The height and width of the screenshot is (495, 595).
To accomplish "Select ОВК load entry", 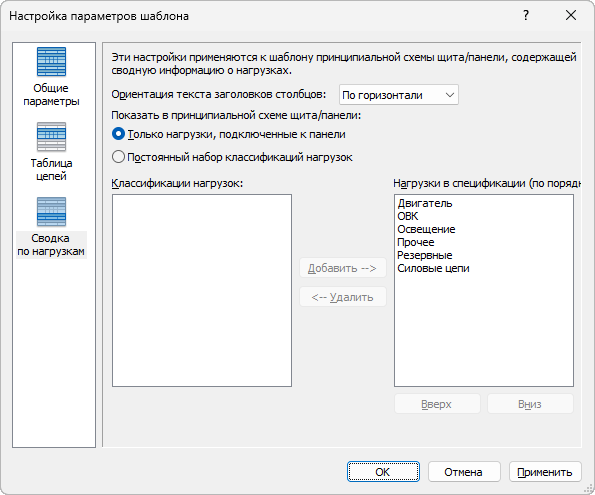I will [x=408, y=216].
